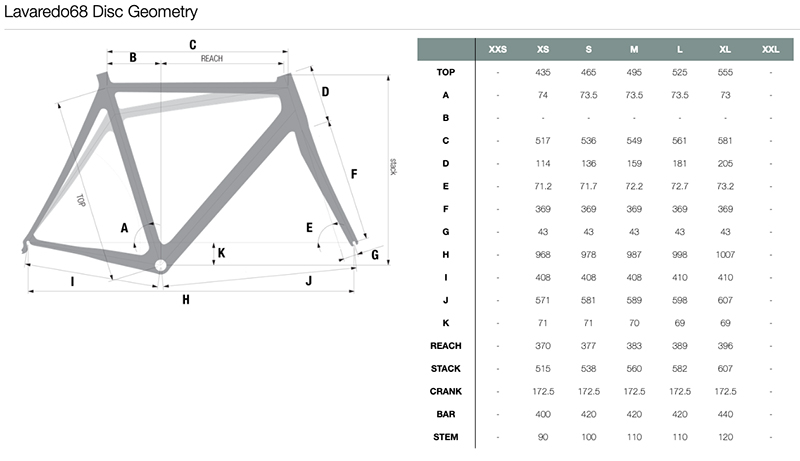800x461 pixels.
Task: Click the REACH row label in the table
Action: coord(445,345)
